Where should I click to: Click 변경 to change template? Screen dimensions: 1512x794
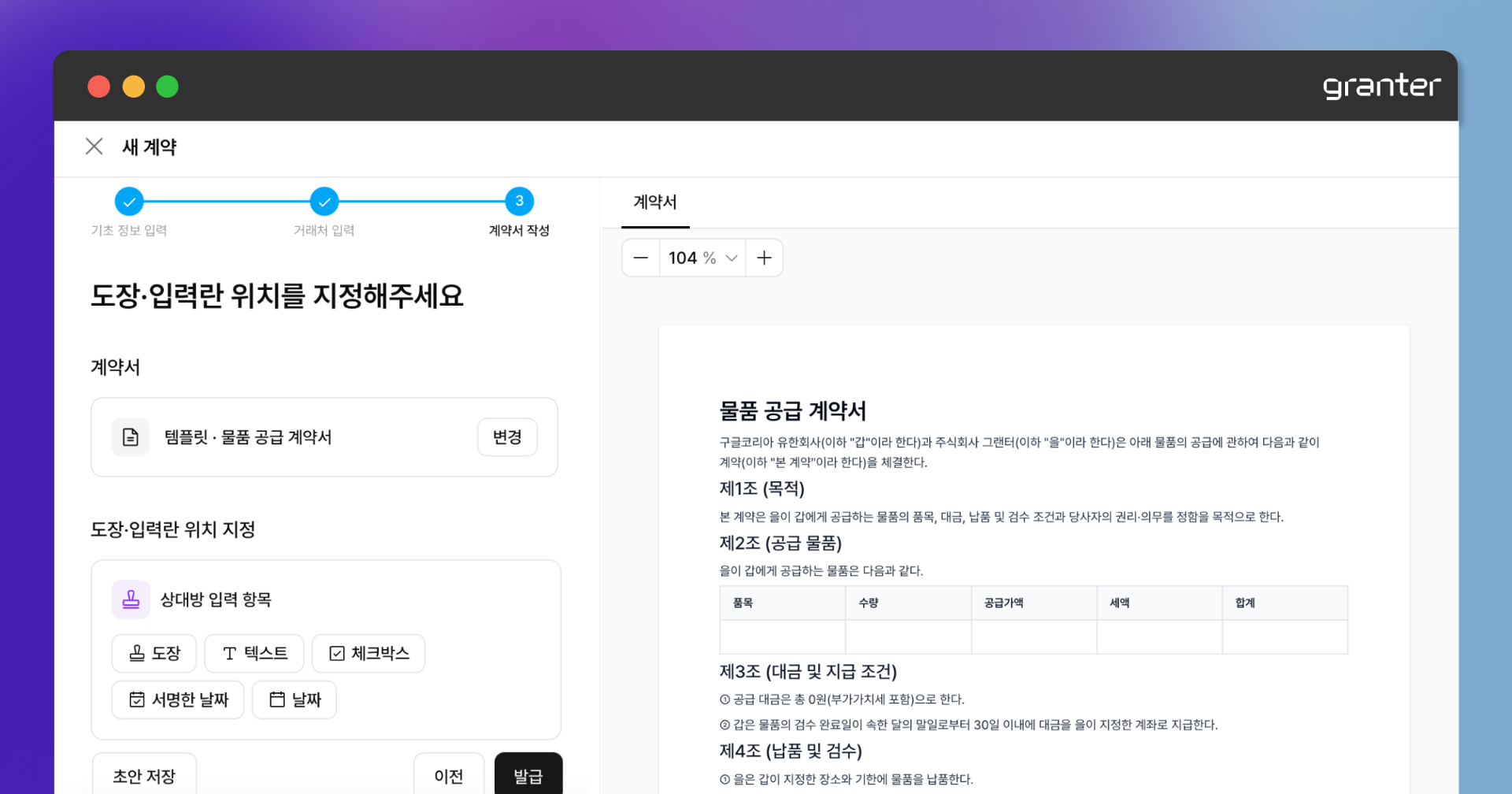(x=507, y=437)
